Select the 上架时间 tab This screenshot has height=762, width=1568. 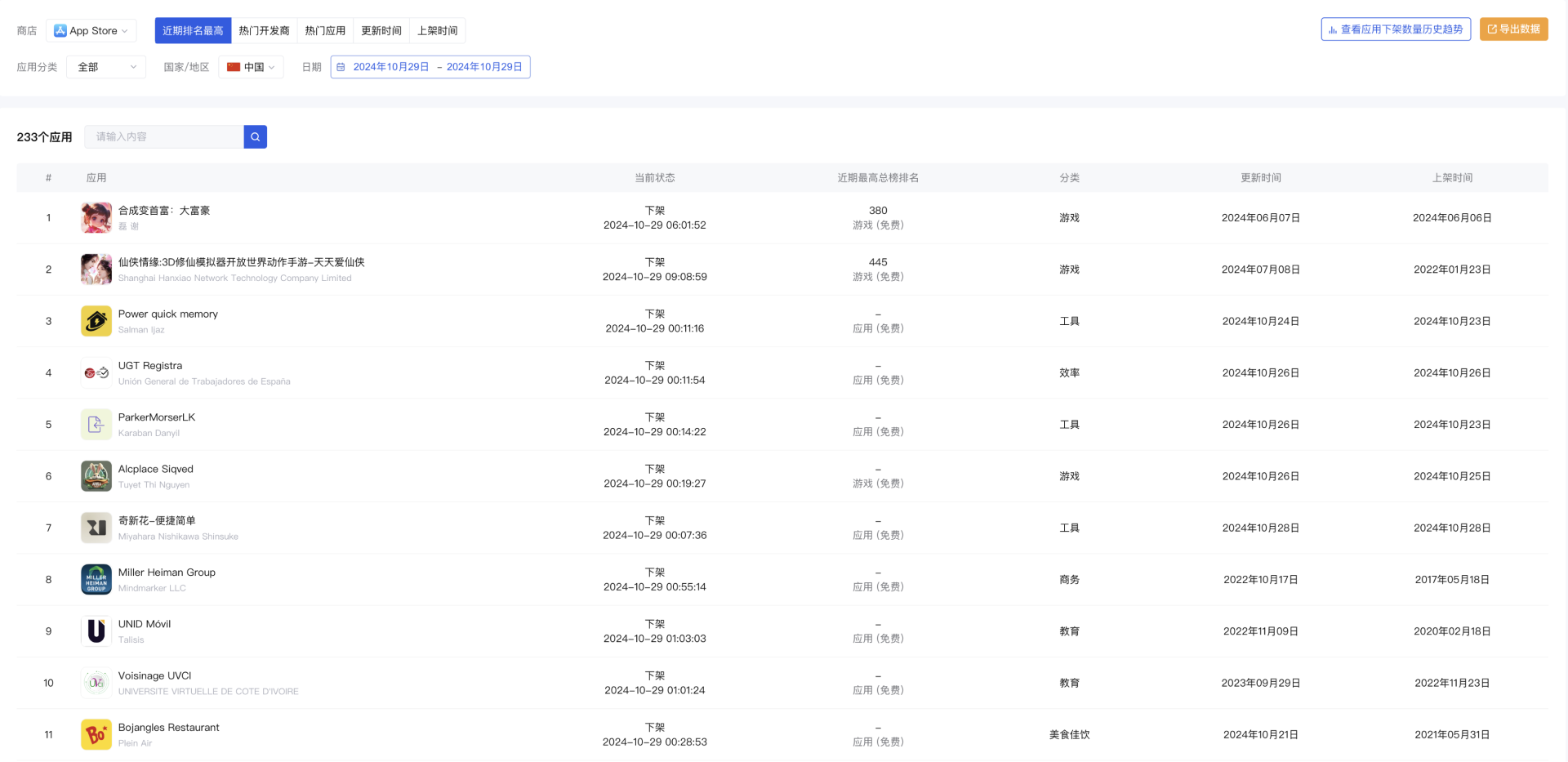pyautogui.click(x=437, y=31)
